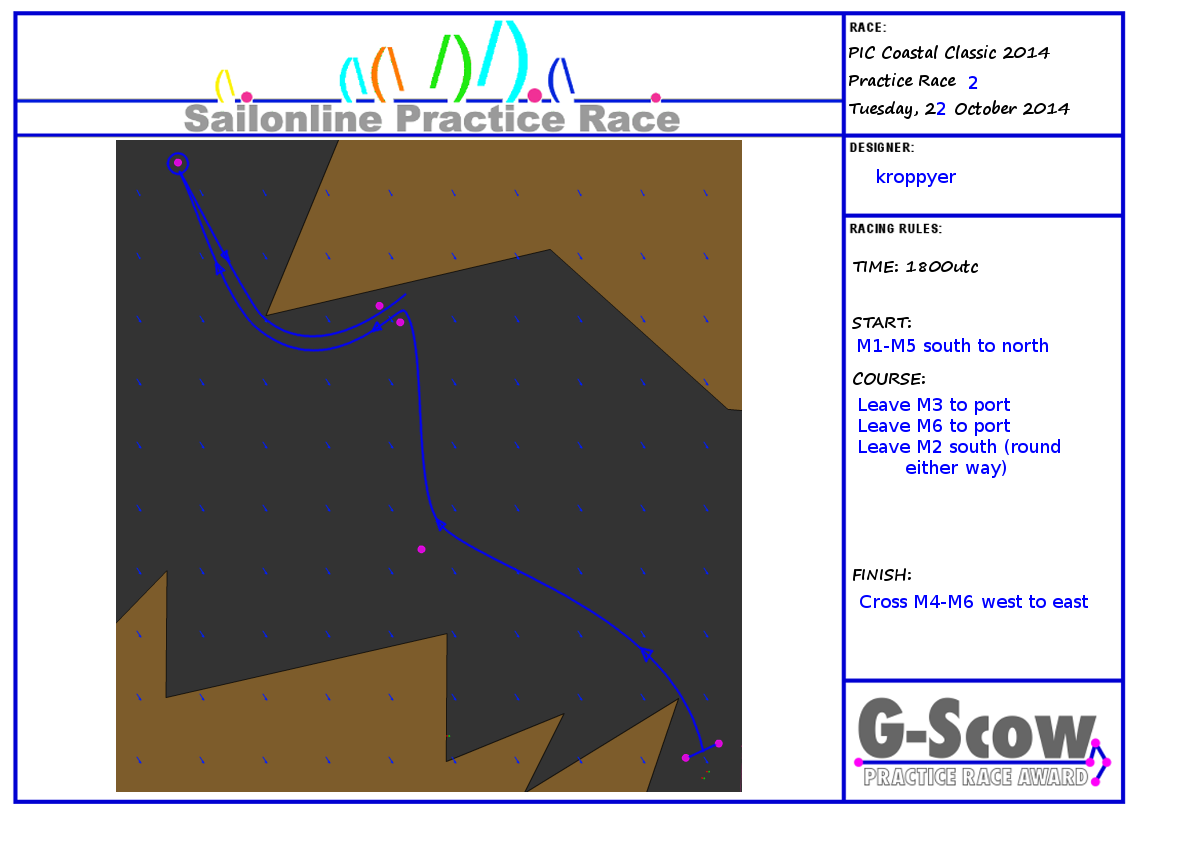Click the circled pink mark at the course's northwest end
Viewport: 1200px width, 848px height.
(x=178, y=162)
